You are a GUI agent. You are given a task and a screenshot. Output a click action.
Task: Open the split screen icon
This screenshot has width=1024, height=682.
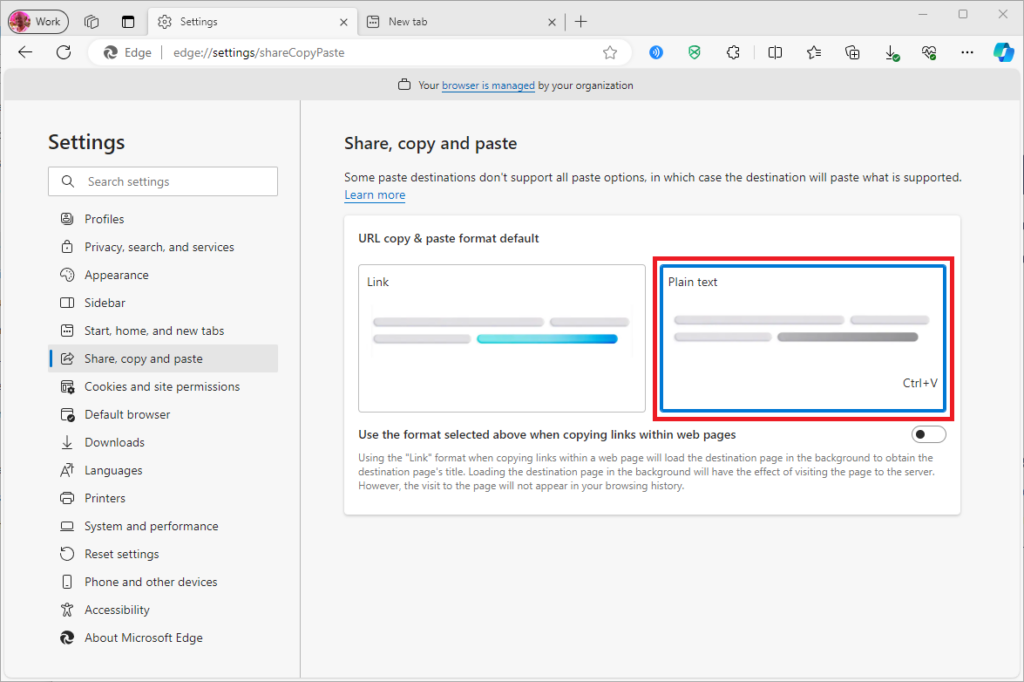pyautogui.click(x=775, y=52)
